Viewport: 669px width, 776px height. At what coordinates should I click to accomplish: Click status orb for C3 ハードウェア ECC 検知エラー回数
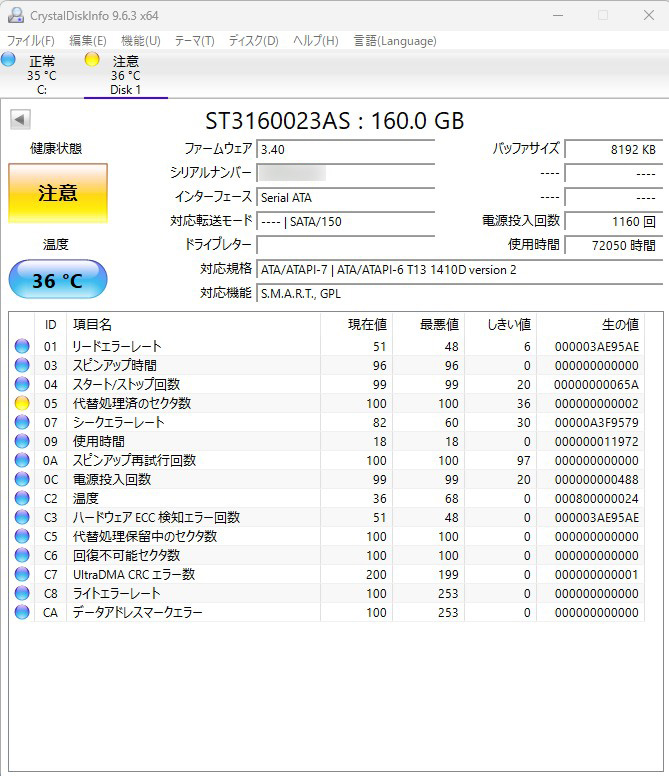point(22,517)
